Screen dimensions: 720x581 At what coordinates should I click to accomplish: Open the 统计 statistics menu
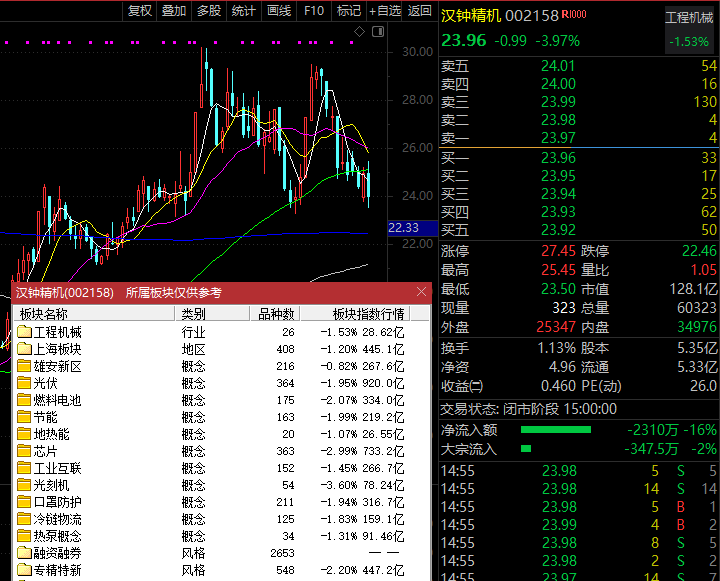pyautogui.click(x=243, y=11)
